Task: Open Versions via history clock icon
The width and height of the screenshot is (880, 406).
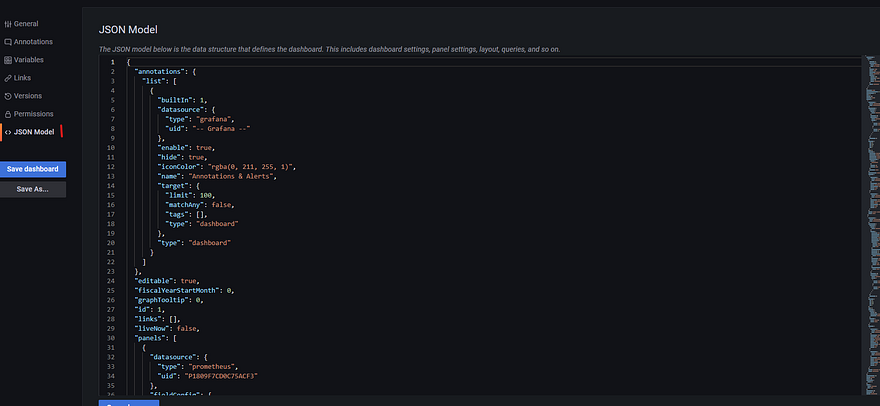Action: tap(8, 96)
